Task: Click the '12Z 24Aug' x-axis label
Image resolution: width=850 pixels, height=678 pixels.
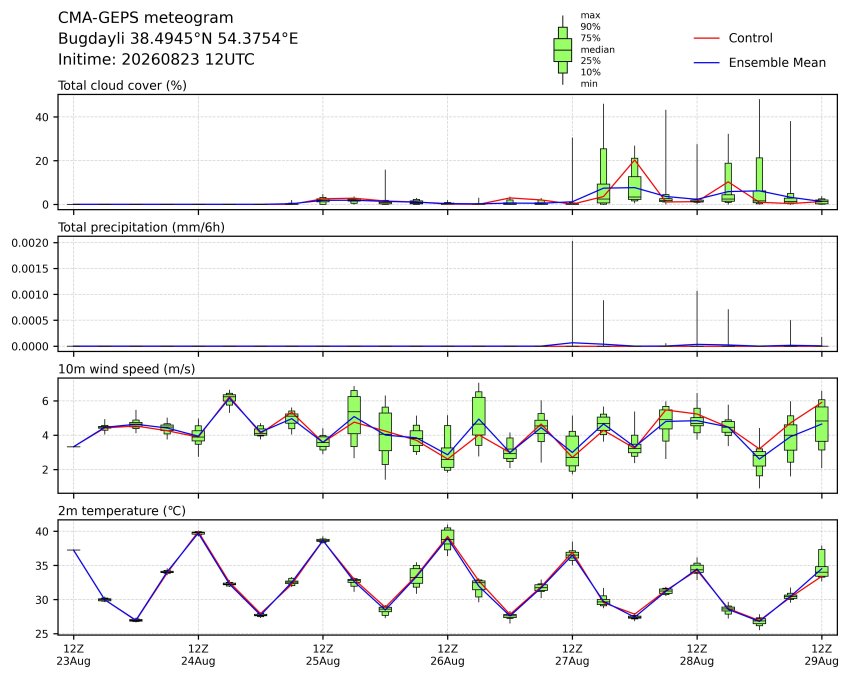Action: click(x=198, y=655)
